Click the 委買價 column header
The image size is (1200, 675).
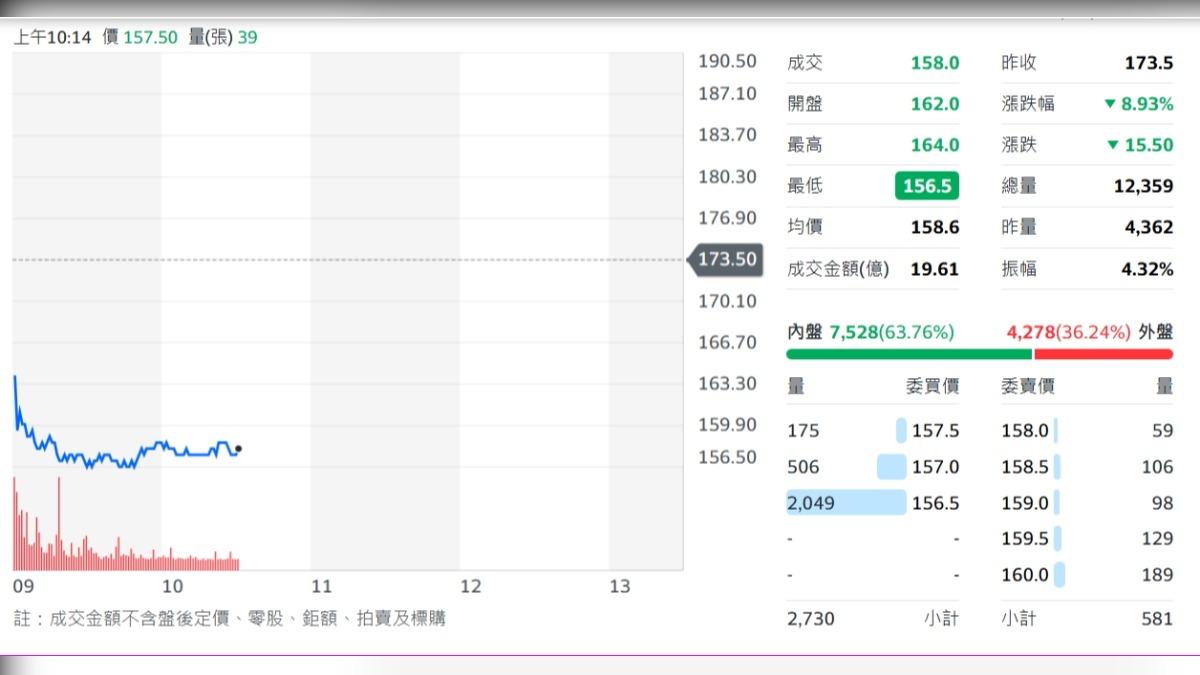[x=932, y=386]
